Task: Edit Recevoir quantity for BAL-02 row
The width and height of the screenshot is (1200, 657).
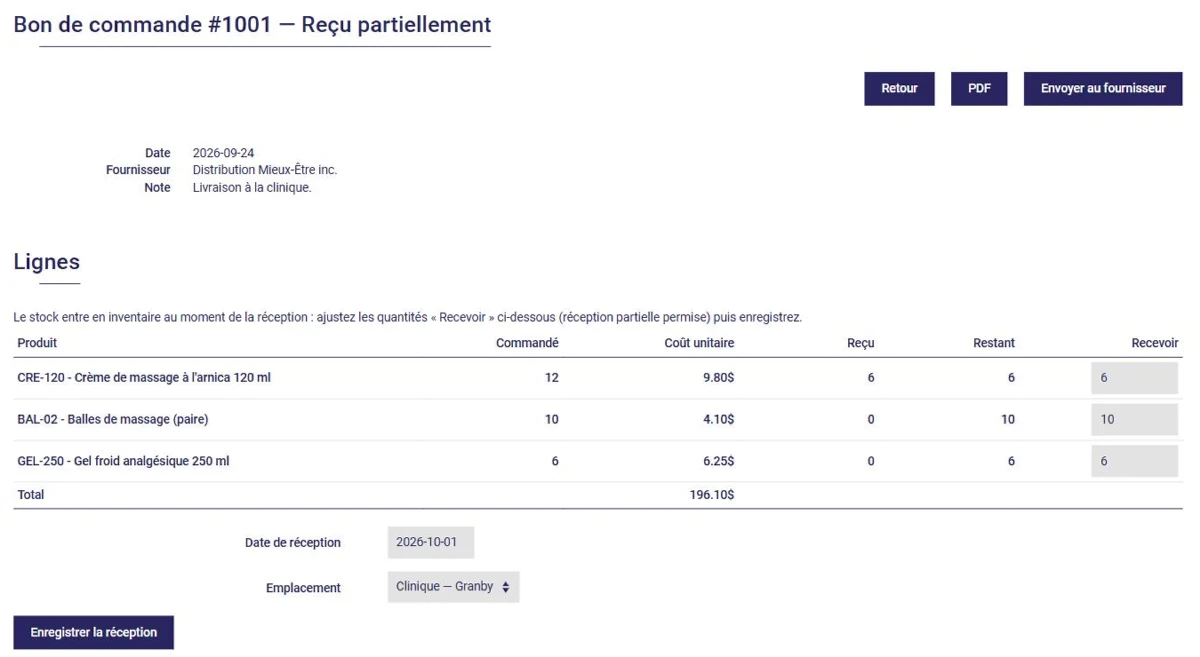Action: pos(1134,420)
